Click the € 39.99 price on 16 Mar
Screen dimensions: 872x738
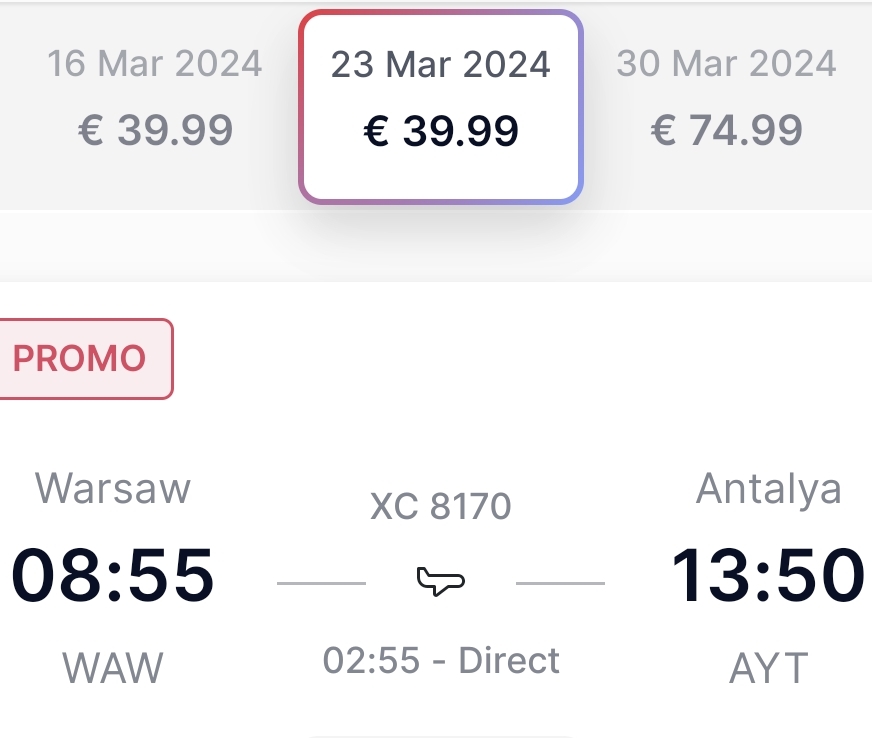pyautogui.click(x=155, y=131)
